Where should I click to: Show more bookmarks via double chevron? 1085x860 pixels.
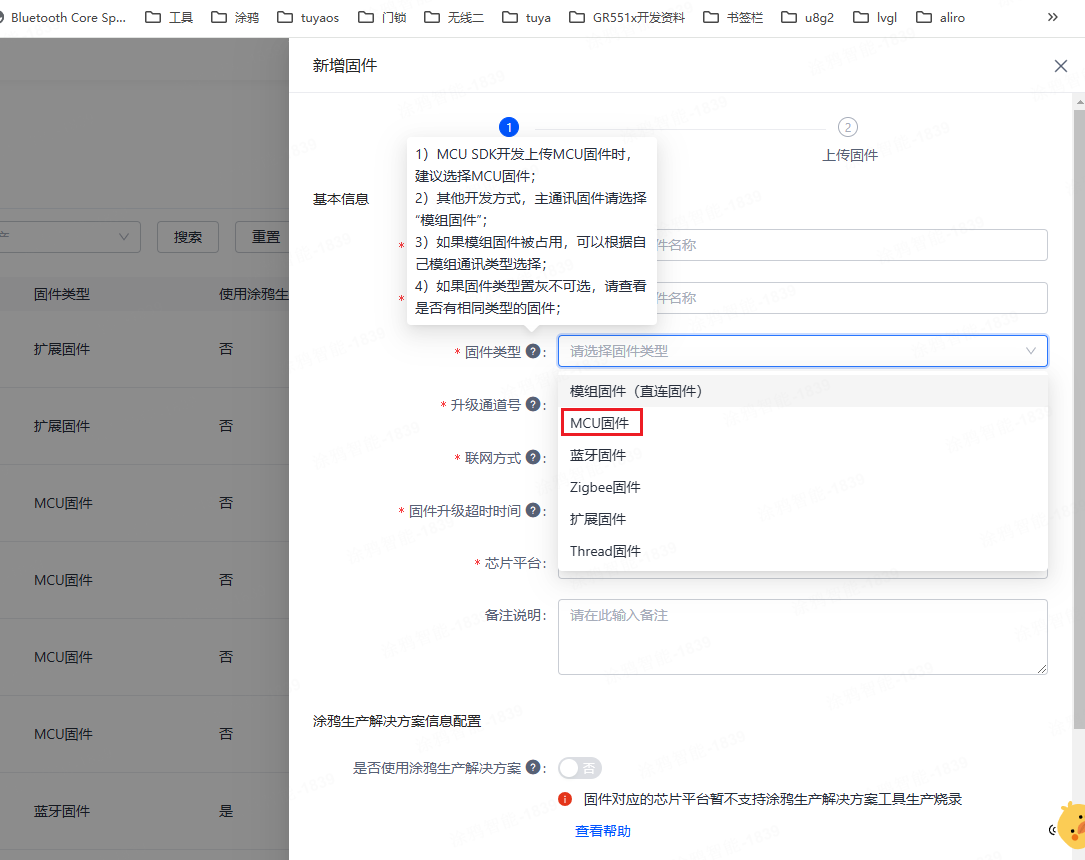(1052, 17)
